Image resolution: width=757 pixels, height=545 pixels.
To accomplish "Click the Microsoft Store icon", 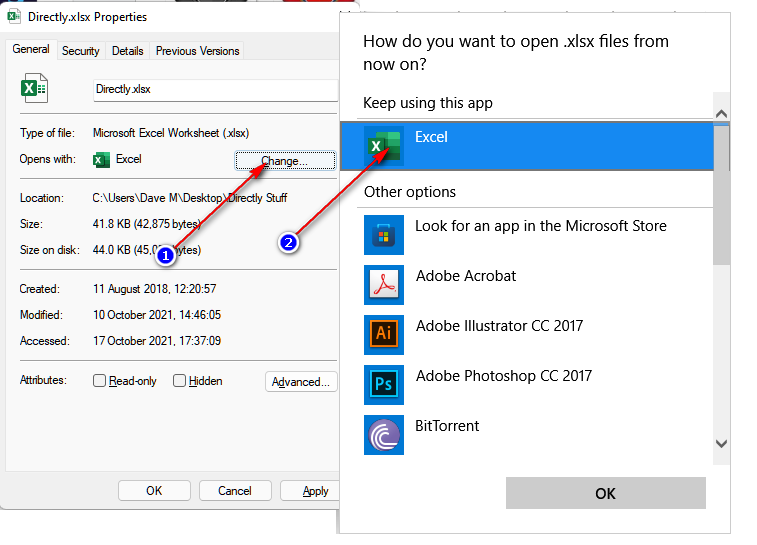I will (x=384, y=235).
